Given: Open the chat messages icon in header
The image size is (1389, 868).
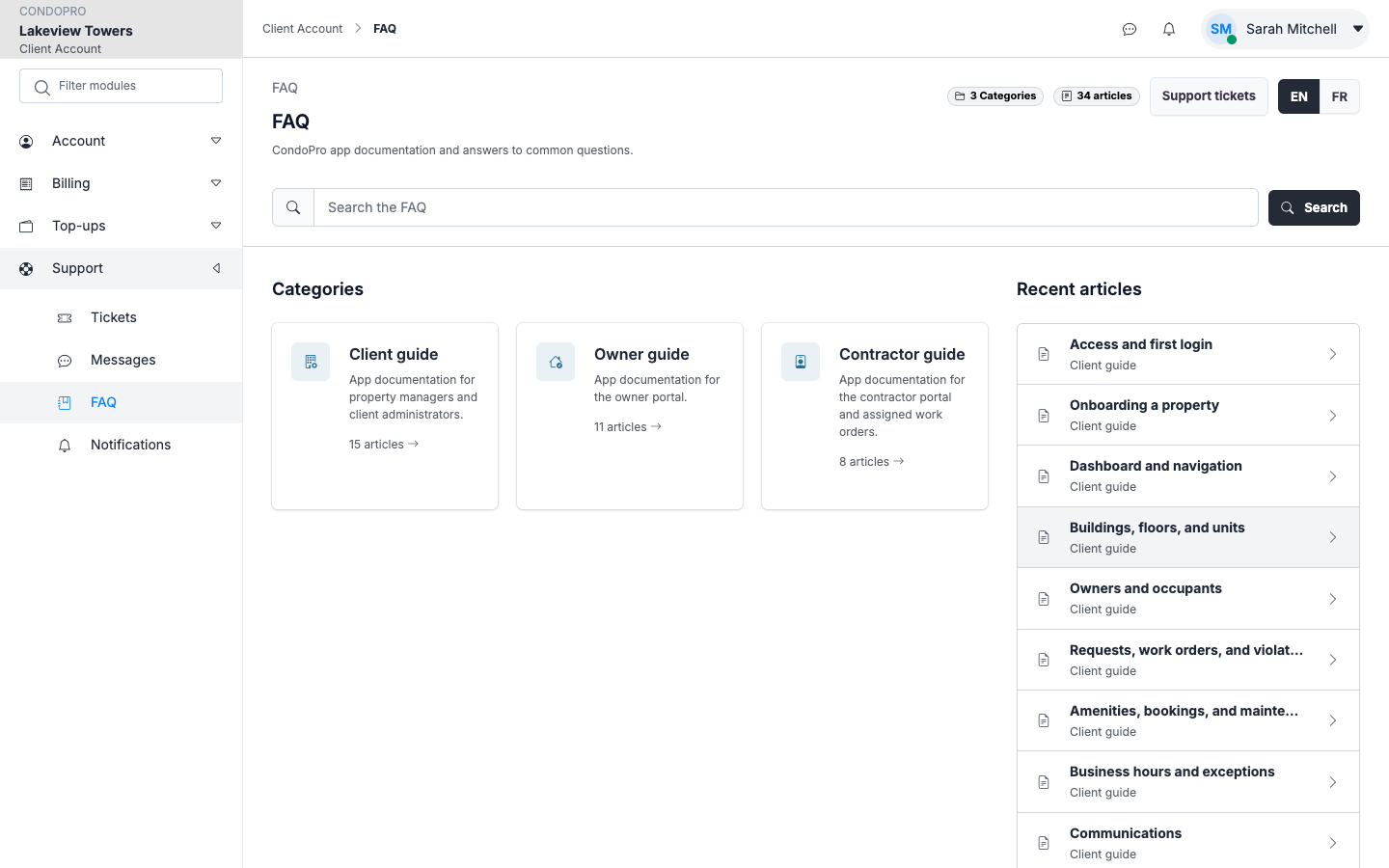Looking at the screenshot, I should 1130,29.
